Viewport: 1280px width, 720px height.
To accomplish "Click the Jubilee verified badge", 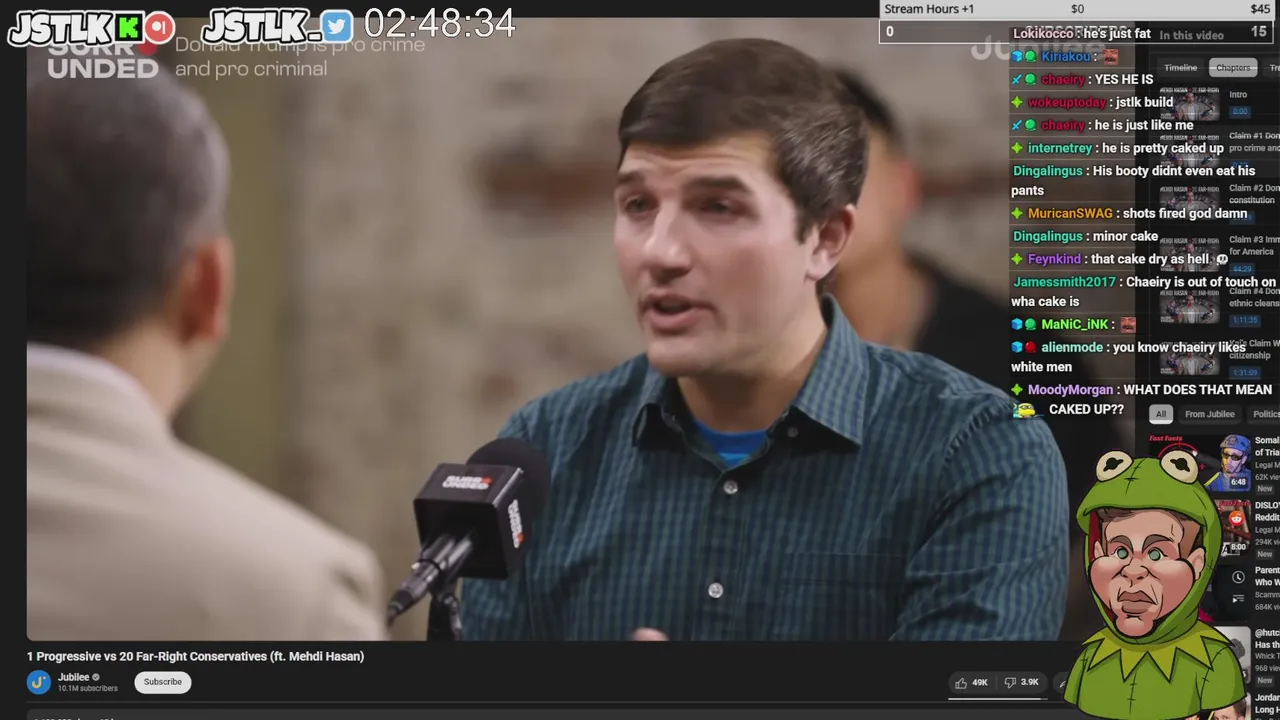I will click(96, 677).
